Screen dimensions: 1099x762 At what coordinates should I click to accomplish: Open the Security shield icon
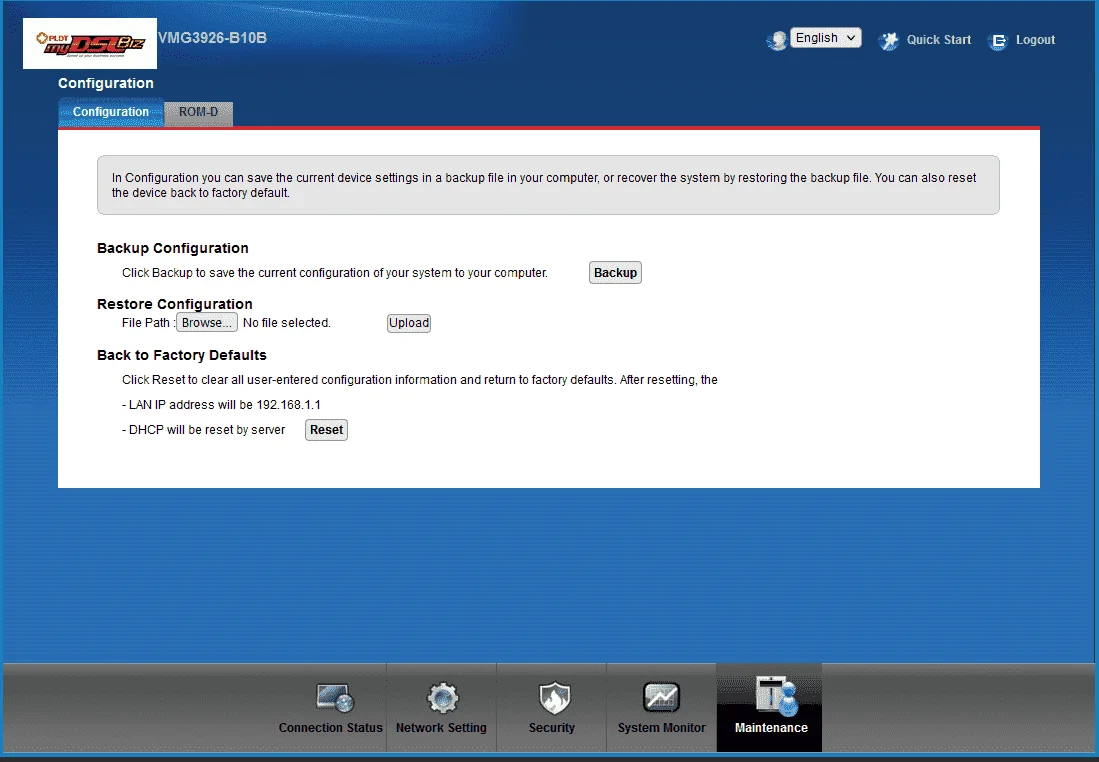click(x=554, y=698)
